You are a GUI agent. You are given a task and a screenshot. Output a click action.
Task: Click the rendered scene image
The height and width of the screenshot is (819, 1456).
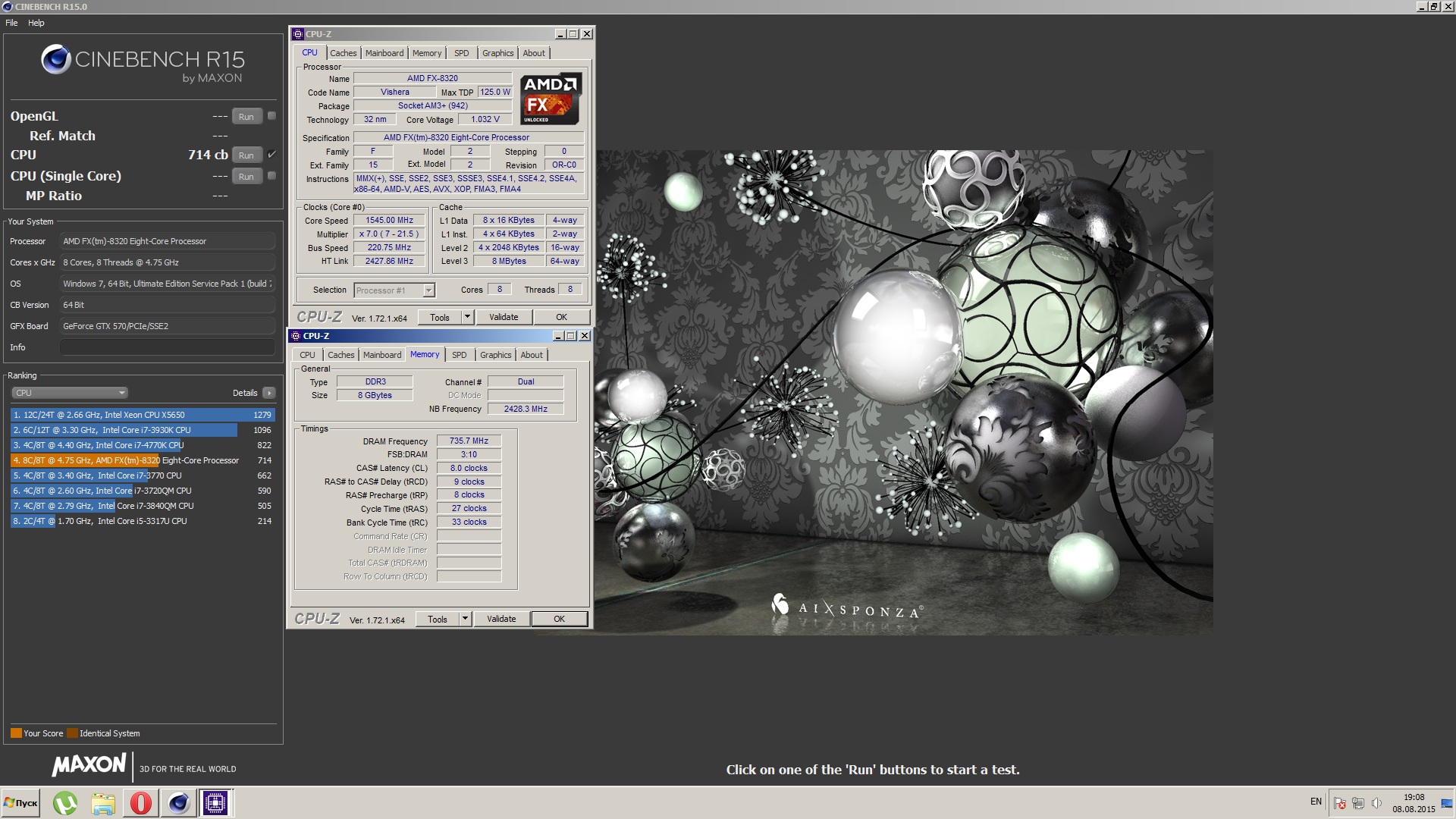point(904,392)
